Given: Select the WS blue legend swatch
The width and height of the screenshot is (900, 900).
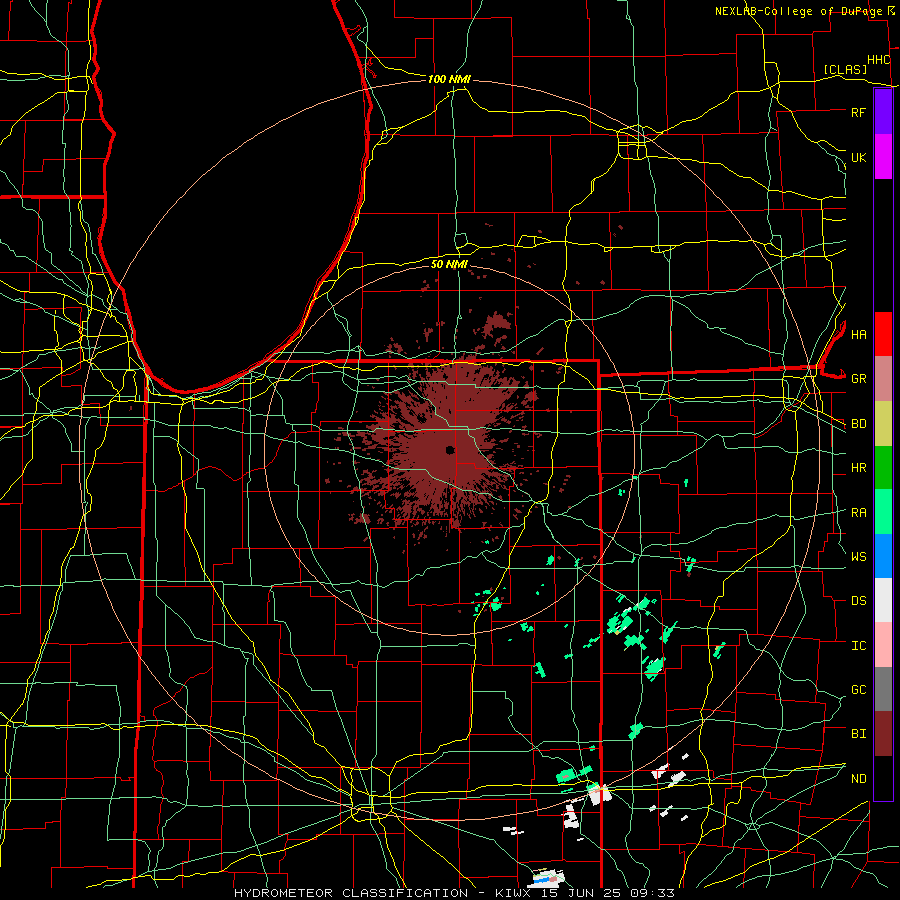Looking at the screenshot, I should click(883, 556).
